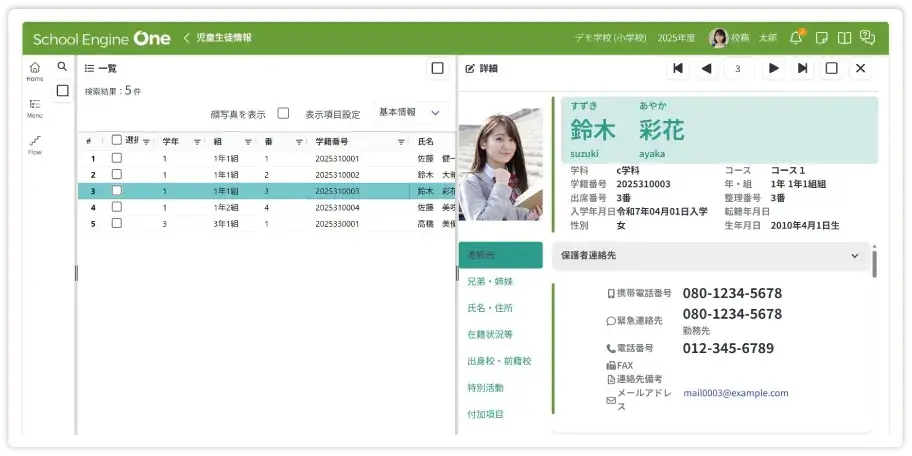The image size is (912, 456).
Task: Check the checkbox for row 3
Action: pos(117,190)
